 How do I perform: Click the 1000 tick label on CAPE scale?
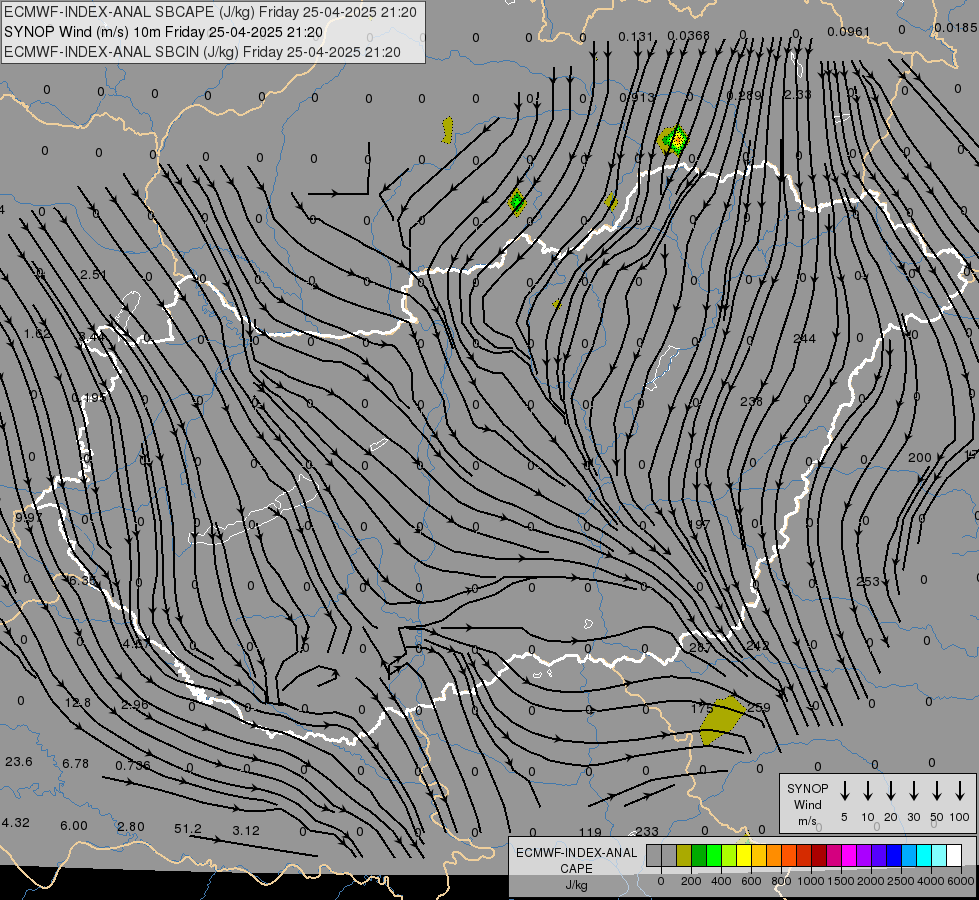[x=810, y=881]
